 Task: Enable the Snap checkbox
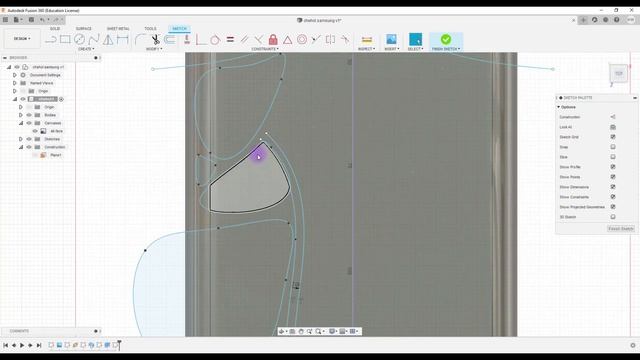(x=613, y=147)
